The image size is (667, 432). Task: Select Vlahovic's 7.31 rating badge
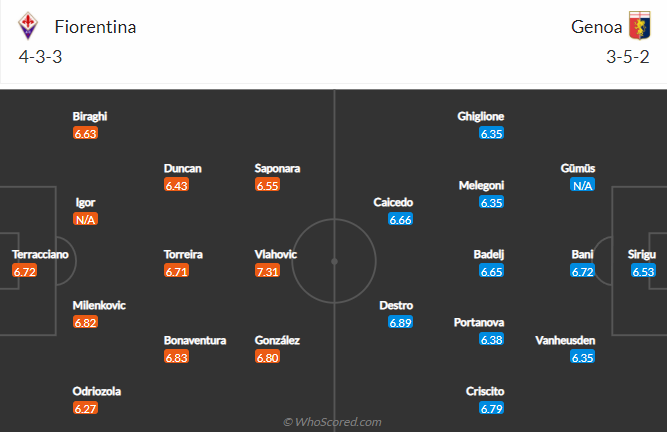pos(267,271)
